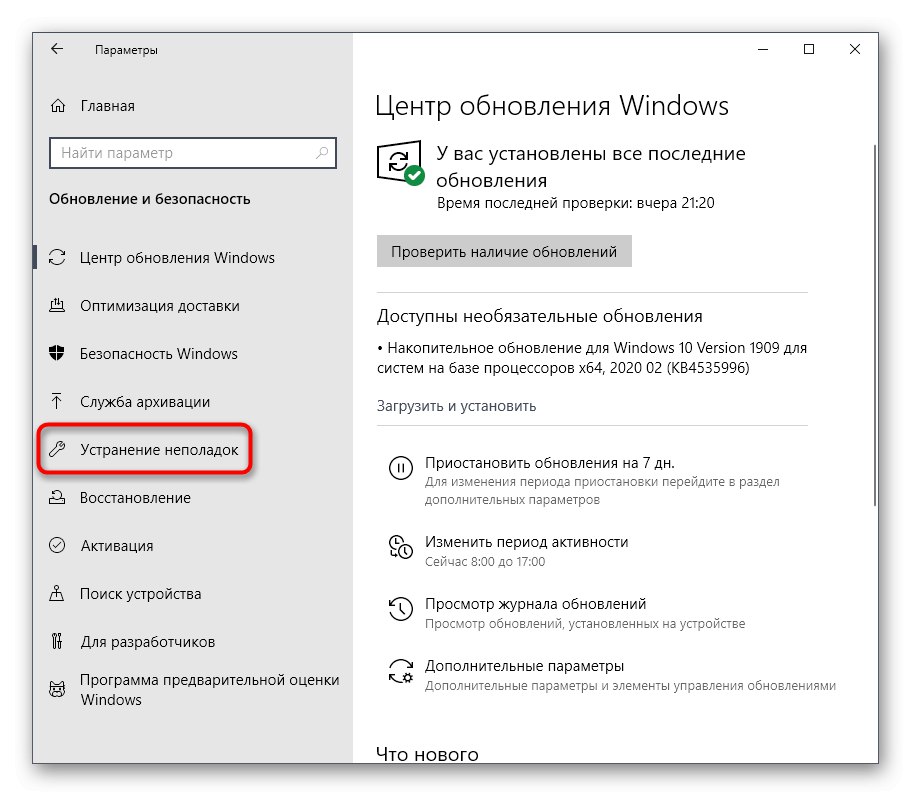911x796 pixels.
Task: Click the Оптимизация доставки icon
Action: point(57,306)
